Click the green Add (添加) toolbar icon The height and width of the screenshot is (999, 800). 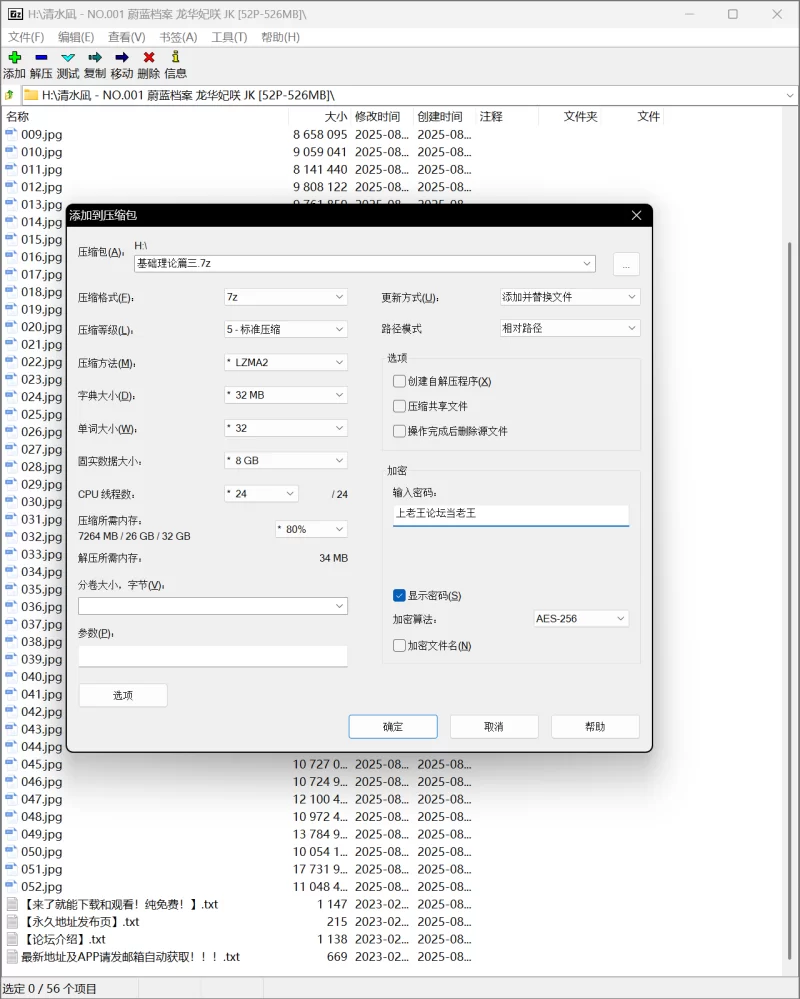tap(14, 58)
